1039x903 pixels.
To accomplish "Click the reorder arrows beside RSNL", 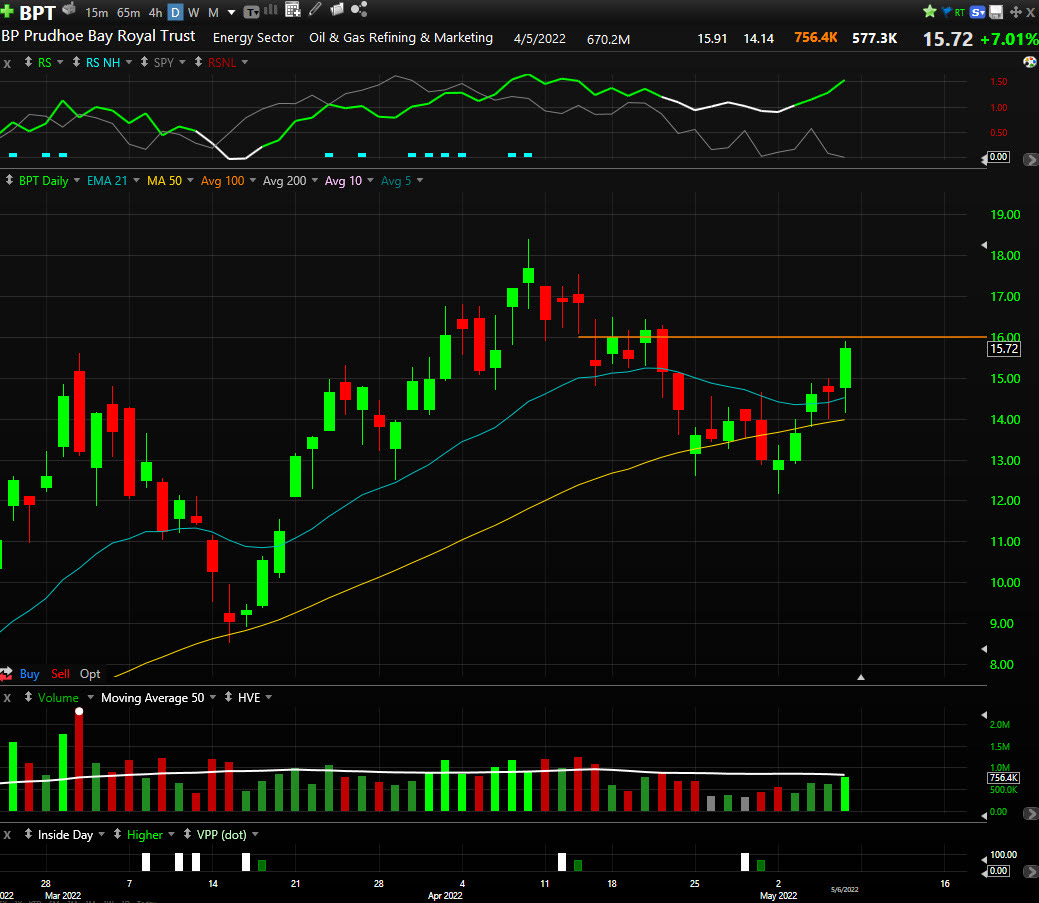I will coord(198,62).
